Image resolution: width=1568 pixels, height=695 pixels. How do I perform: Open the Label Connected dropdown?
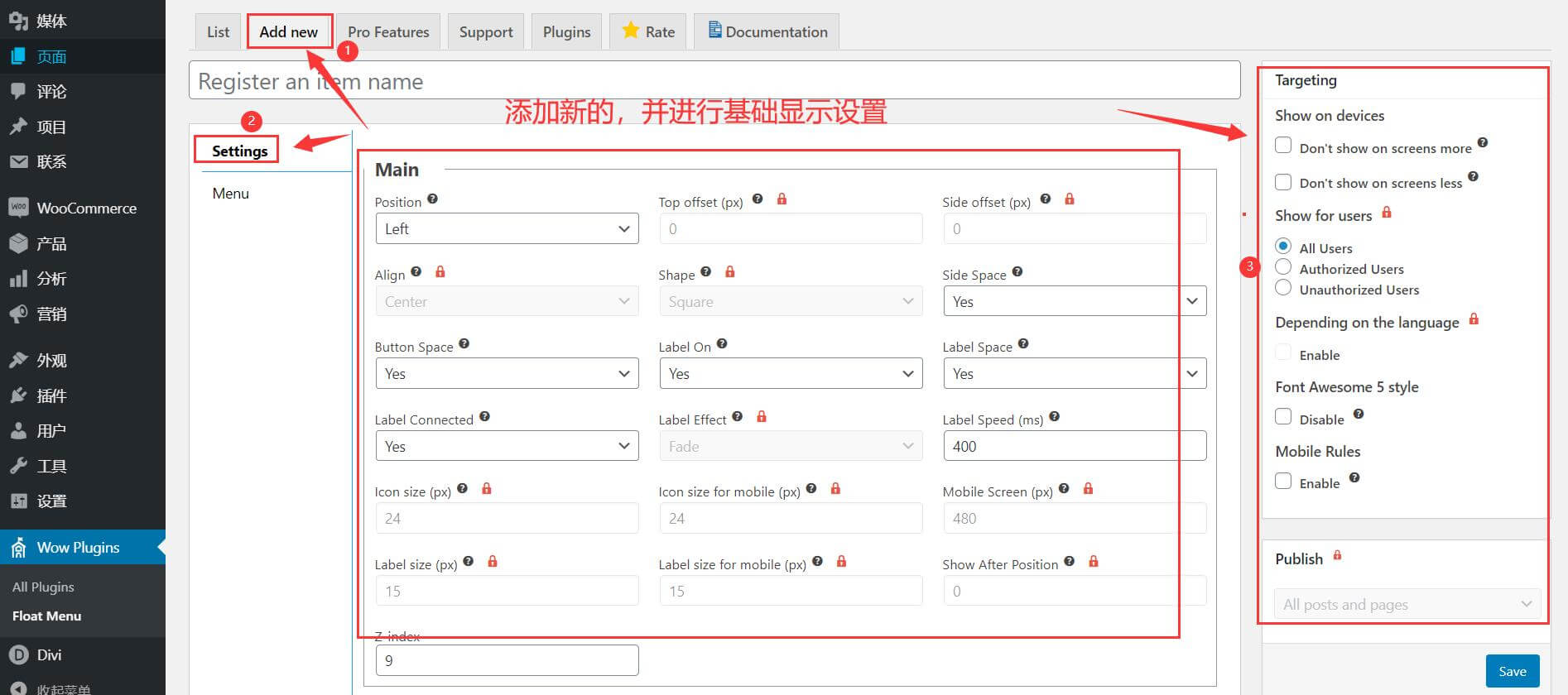click(x=506, y=447)
